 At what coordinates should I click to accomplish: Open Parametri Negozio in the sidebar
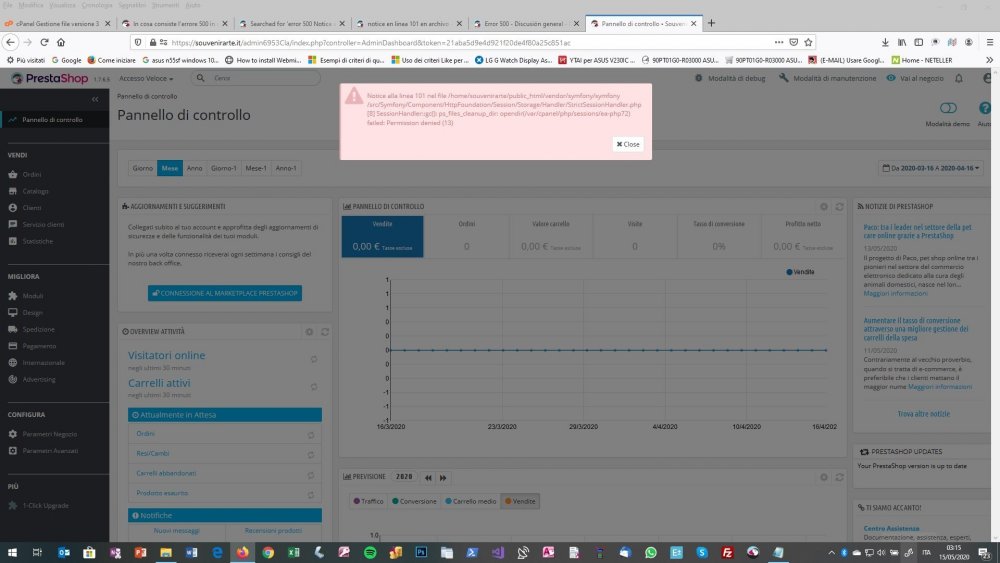coord(50,434)
